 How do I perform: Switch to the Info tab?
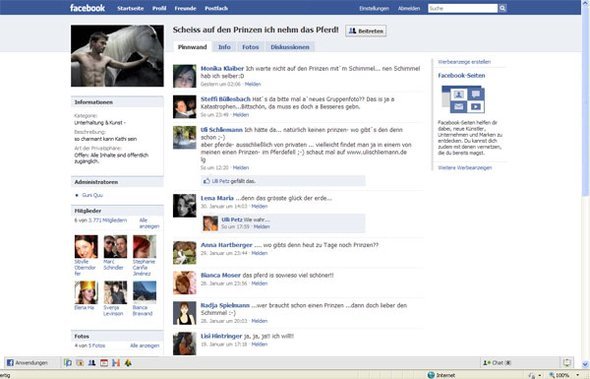pyautogui.click(x=224, y=47)
